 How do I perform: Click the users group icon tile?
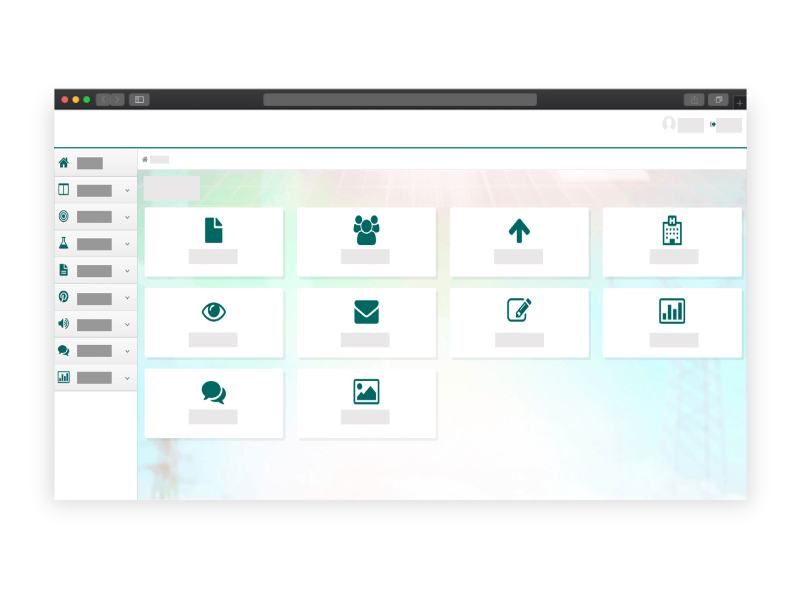point(366,241)
